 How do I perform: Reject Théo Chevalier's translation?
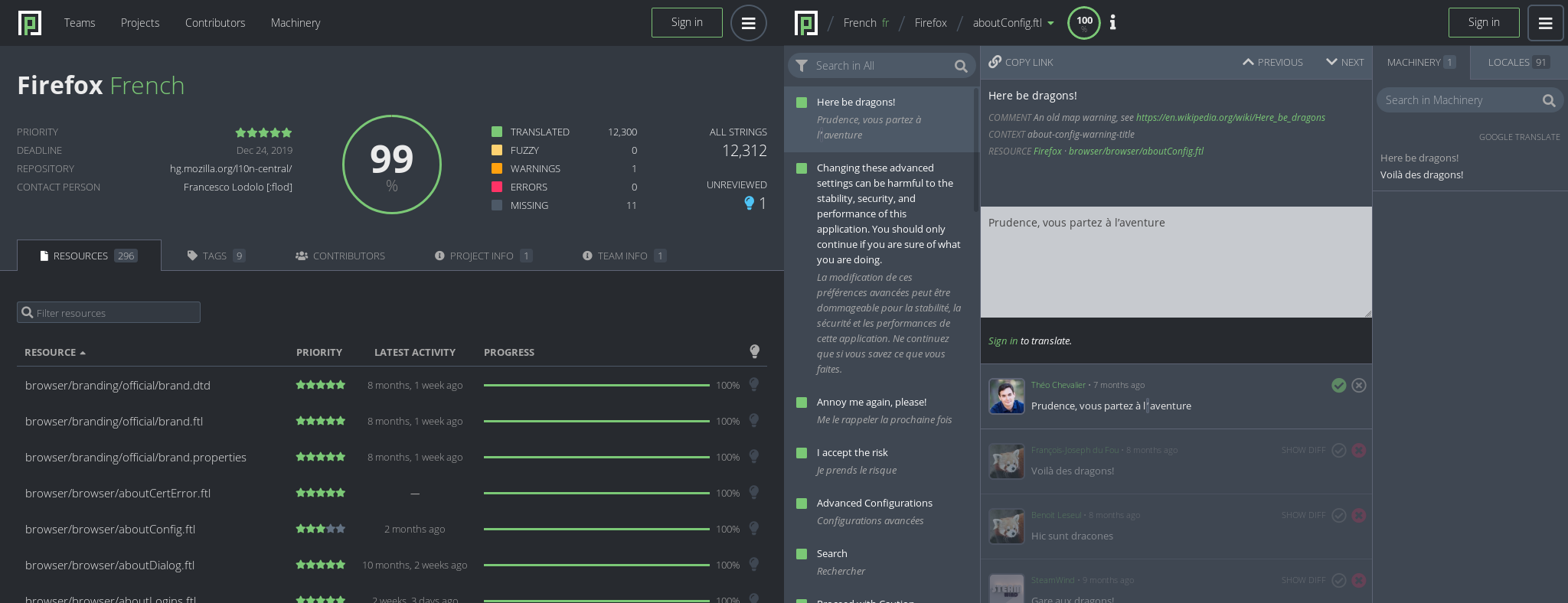(1359, 386)
